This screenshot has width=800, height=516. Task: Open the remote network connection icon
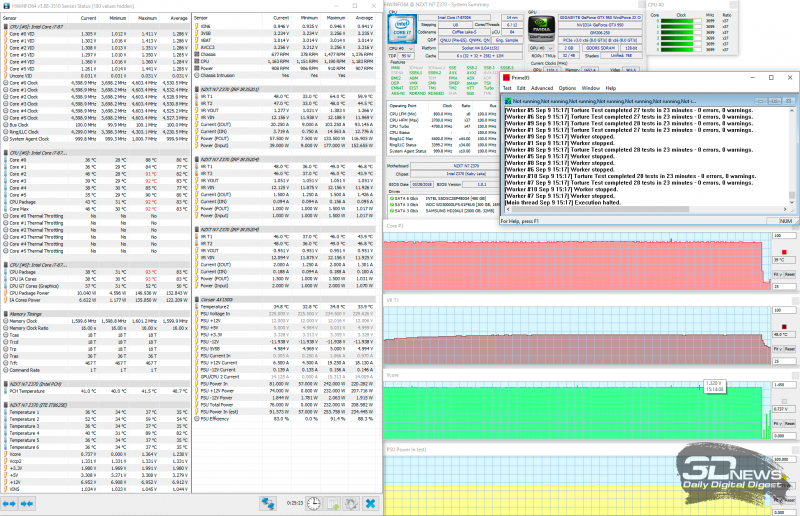click(x=268, y=504)
